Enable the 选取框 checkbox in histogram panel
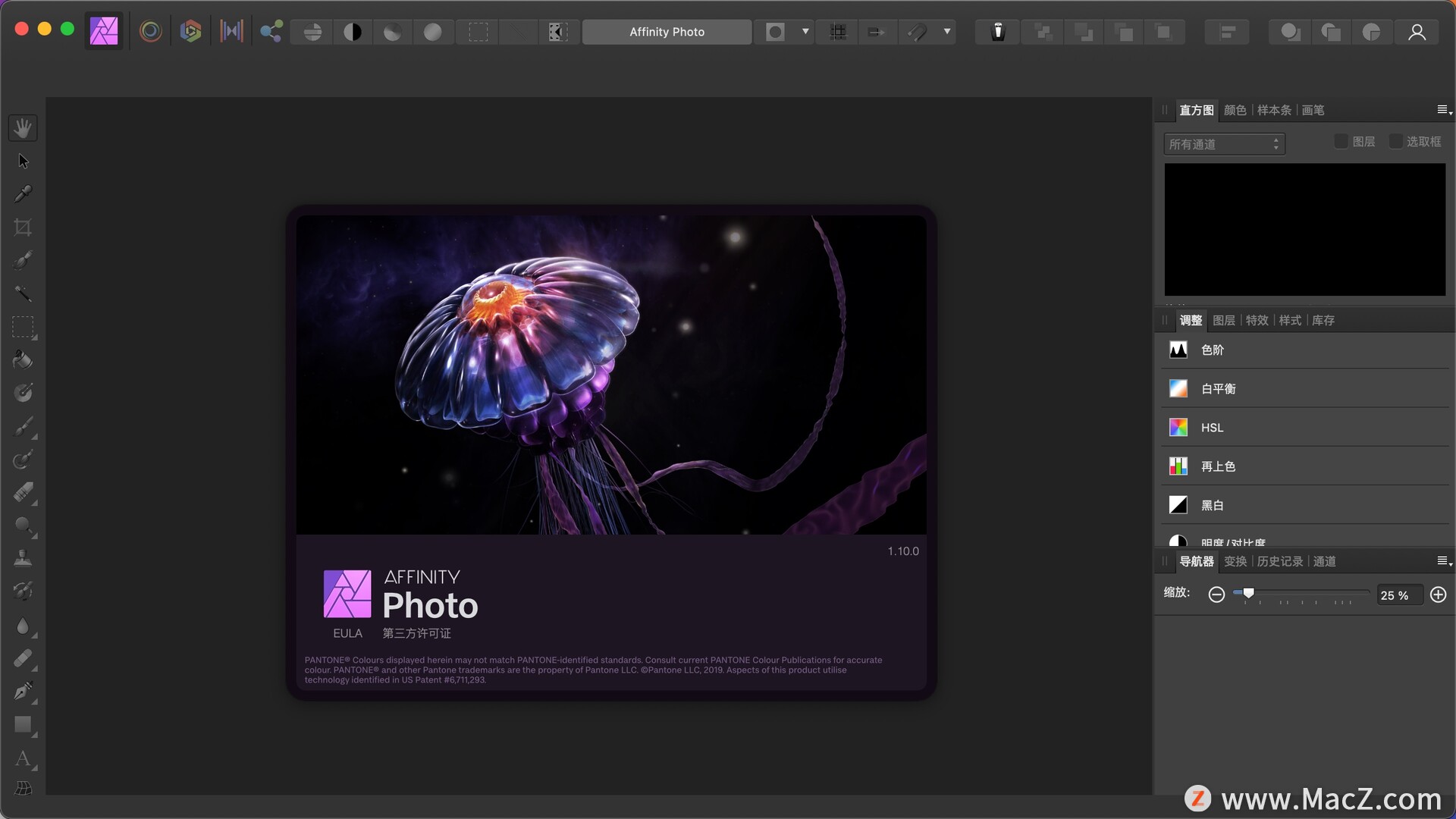The height and width of the screenshot is (819, 1456). pyautogui.click(x=1395, y=142)
